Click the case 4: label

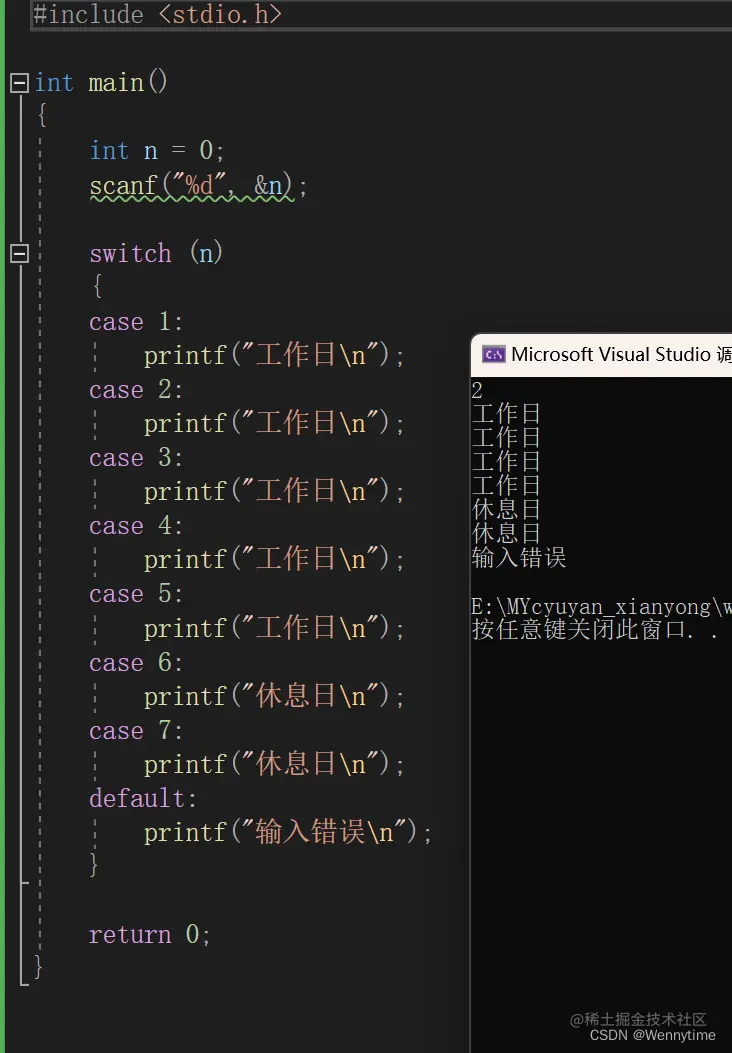136,526
